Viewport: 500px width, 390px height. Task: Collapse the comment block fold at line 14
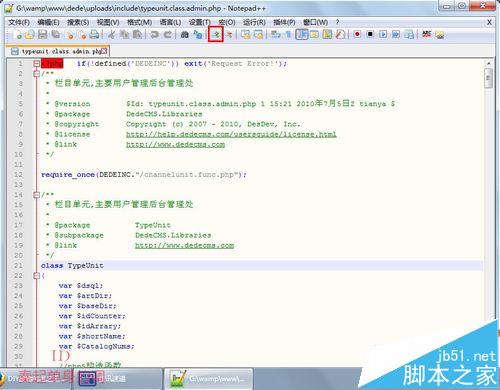click(36, 194)
